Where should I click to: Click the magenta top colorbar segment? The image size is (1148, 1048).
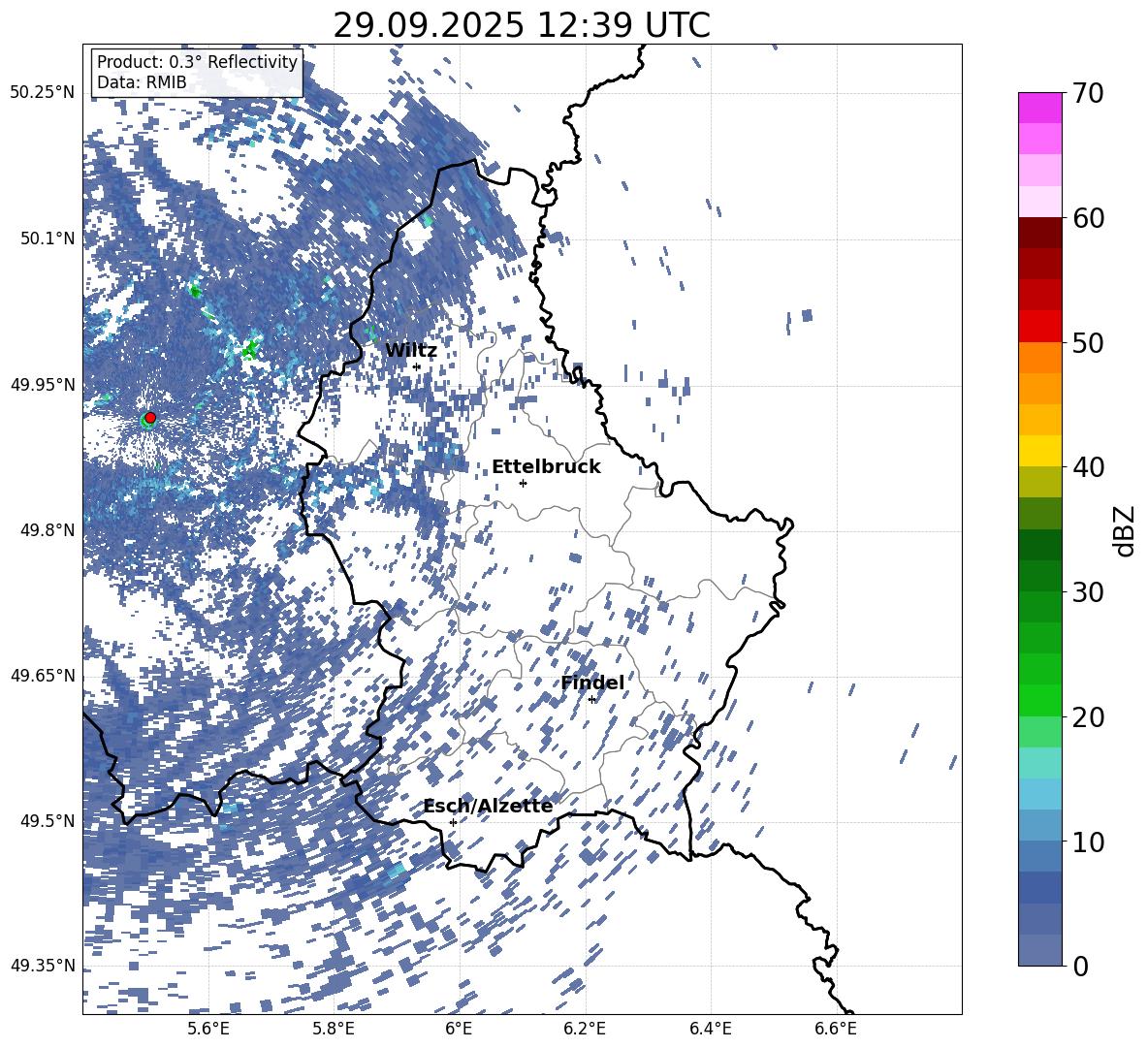pyautogui.click(x=1039, y=108)
